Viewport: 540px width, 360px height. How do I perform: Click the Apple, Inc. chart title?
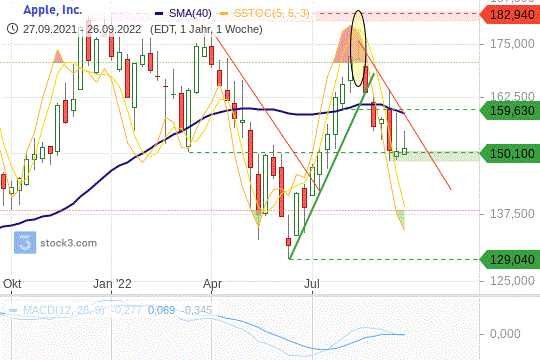click(53, 10)
